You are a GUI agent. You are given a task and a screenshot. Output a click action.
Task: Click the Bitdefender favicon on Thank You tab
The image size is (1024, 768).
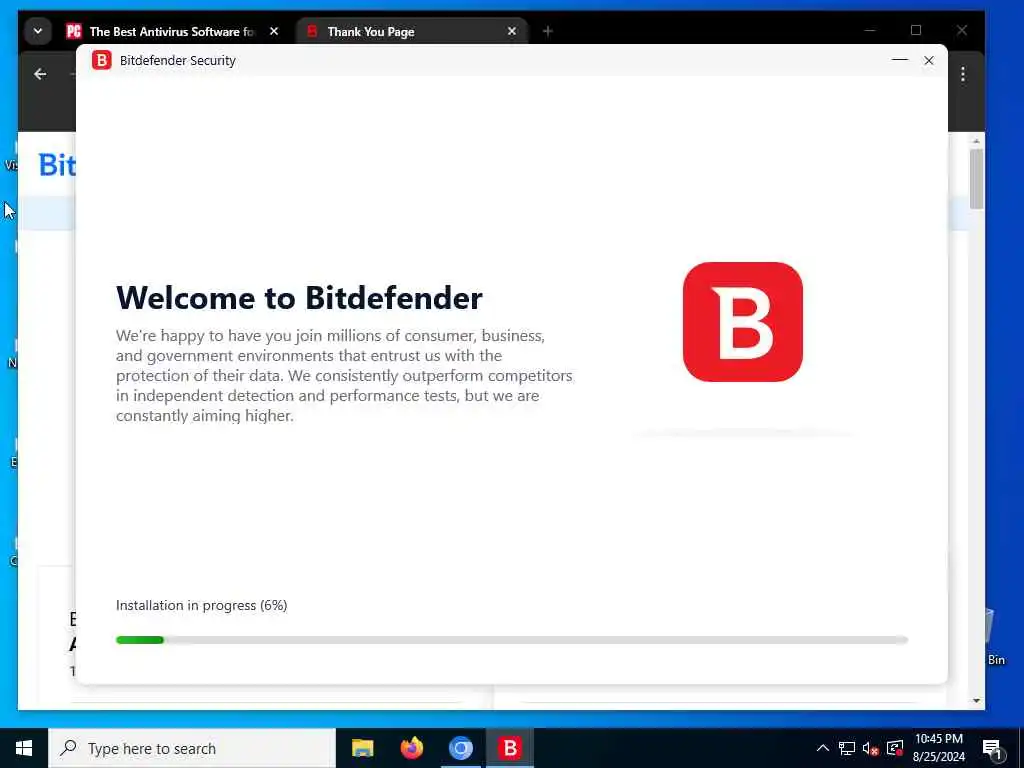point(312,31)
